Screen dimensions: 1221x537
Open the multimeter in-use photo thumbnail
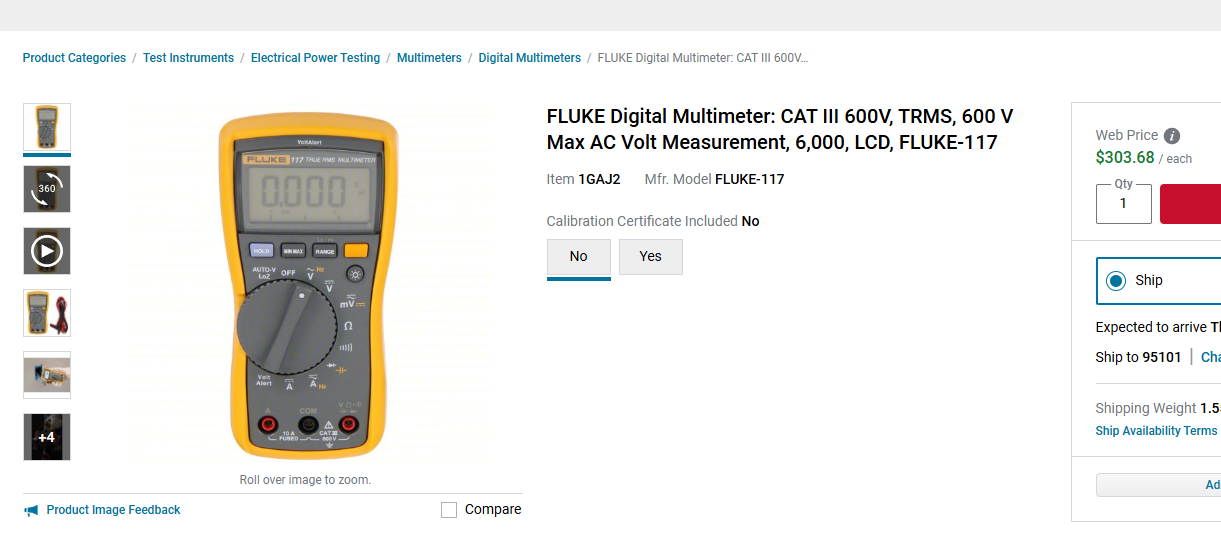tap(47, 375)
